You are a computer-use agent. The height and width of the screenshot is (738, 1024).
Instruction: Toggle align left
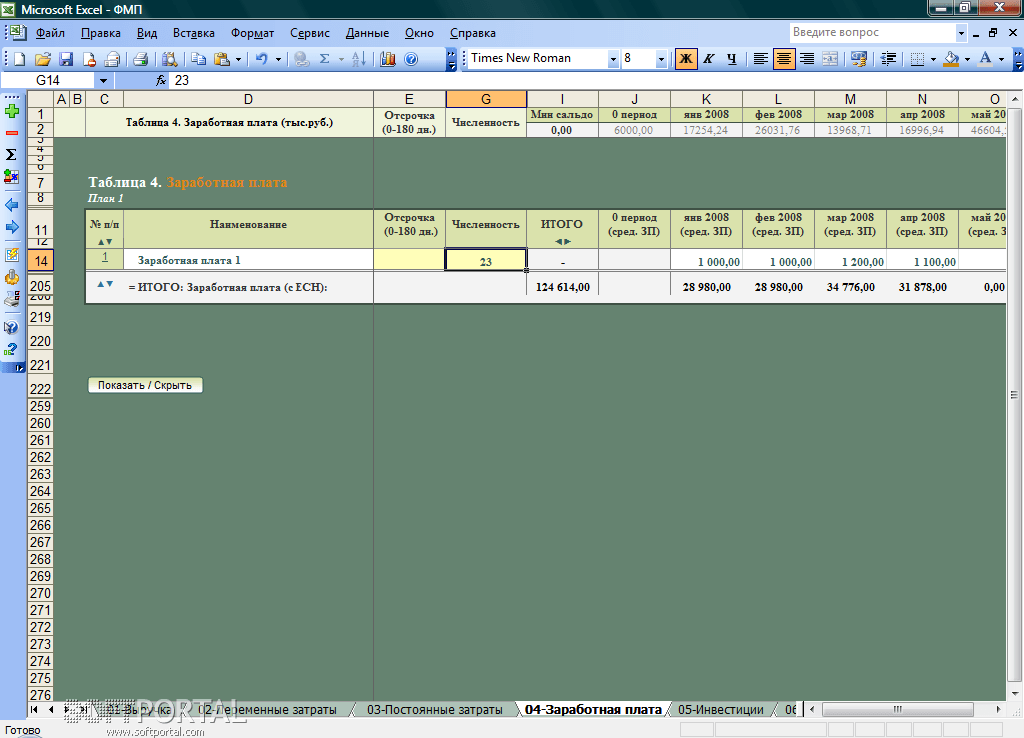coord(761,59)
